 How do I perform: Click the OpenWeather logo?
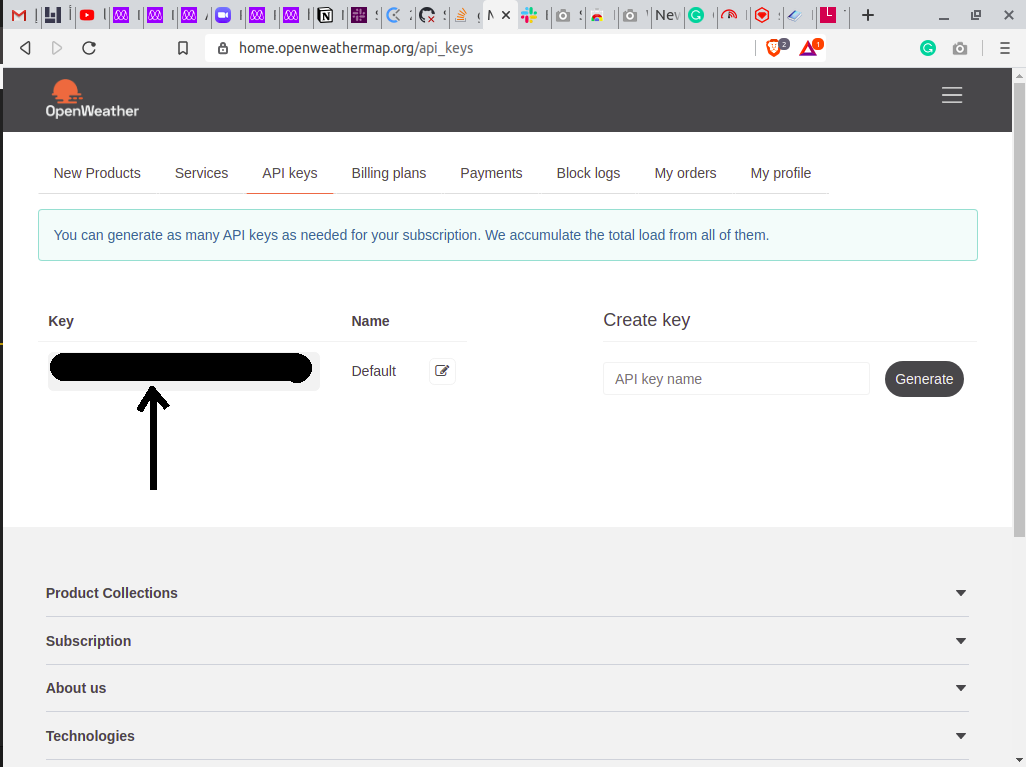(x=92, y=99)
